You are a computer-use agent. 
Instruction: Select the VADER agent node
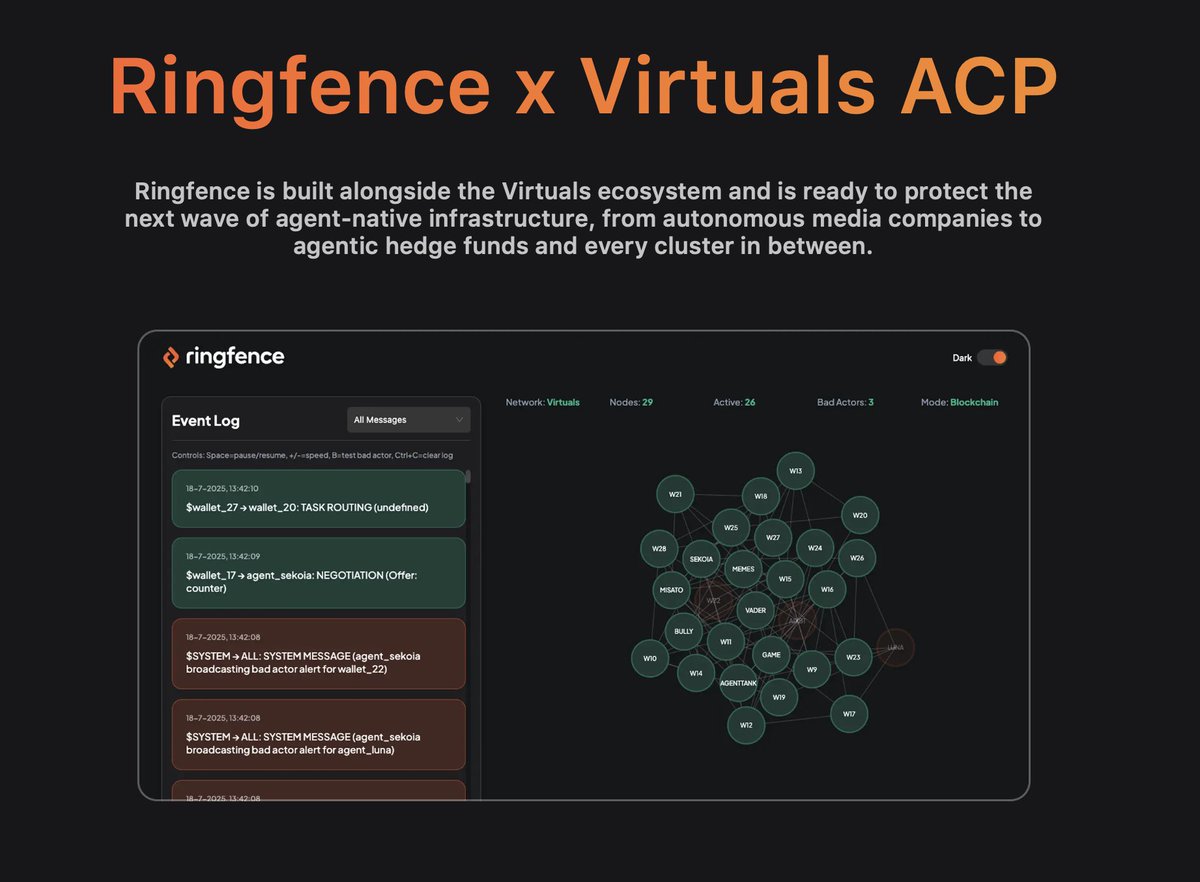coord(755,610)
